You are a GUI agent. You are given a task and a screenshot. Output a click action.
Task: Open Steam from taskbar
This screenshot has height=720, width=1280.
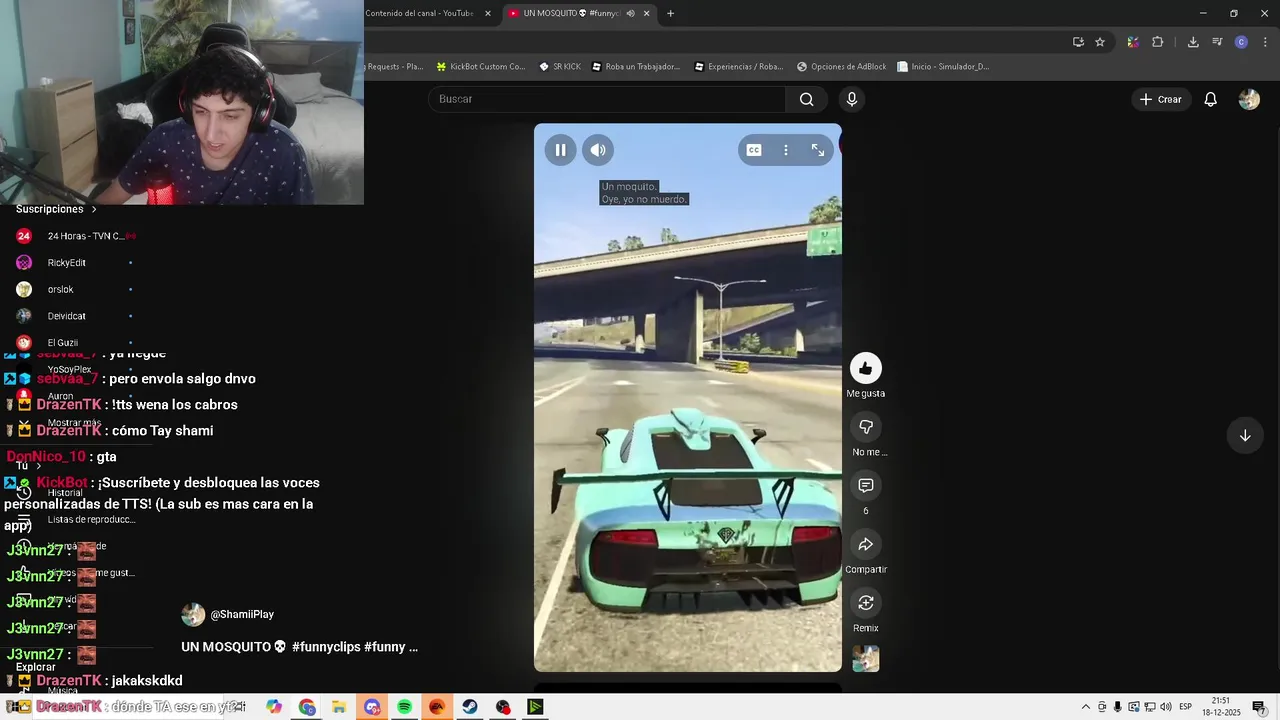(x=469, y=707)
